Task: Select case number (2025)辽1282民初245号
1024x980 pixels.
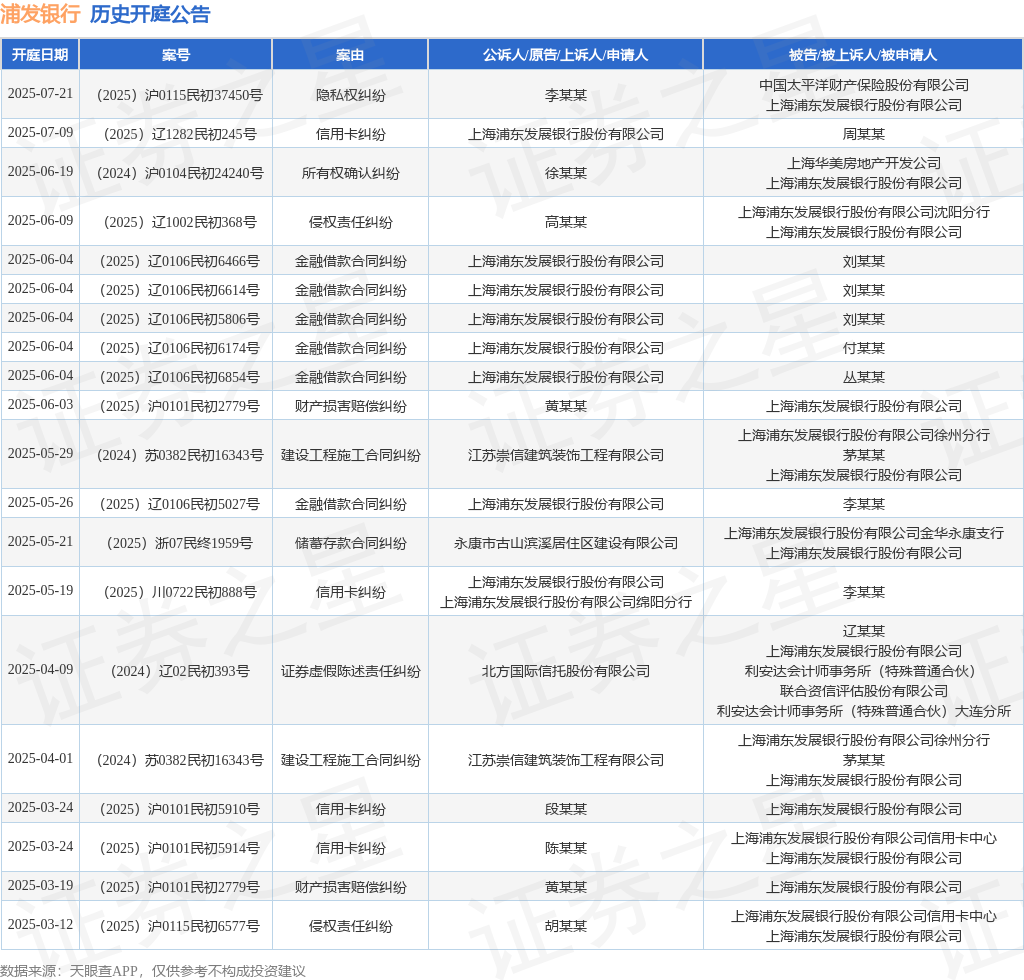Action: point(180,134)
